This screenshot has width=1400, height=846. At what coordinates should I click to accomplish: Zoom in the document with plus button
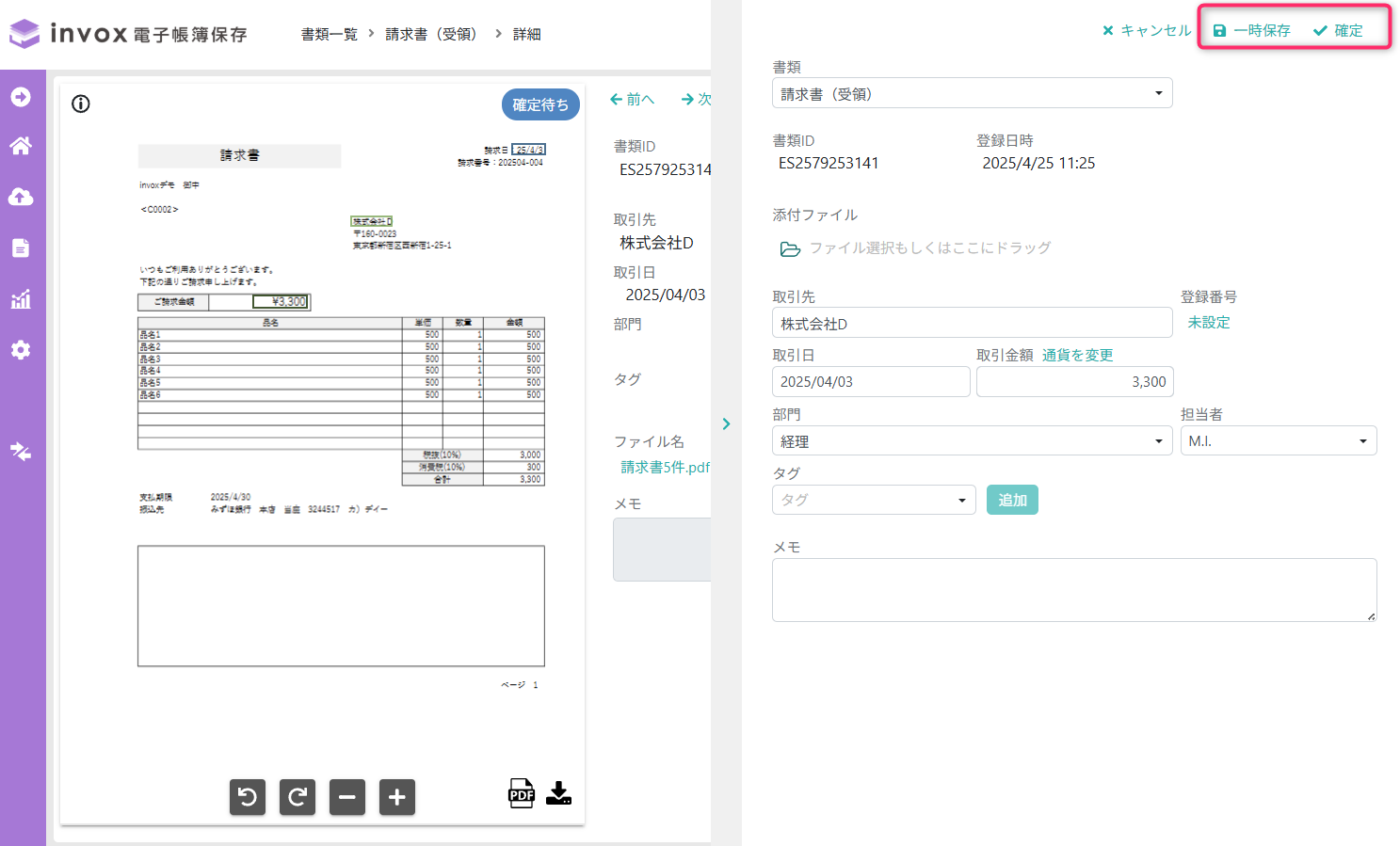pos(397,797)
